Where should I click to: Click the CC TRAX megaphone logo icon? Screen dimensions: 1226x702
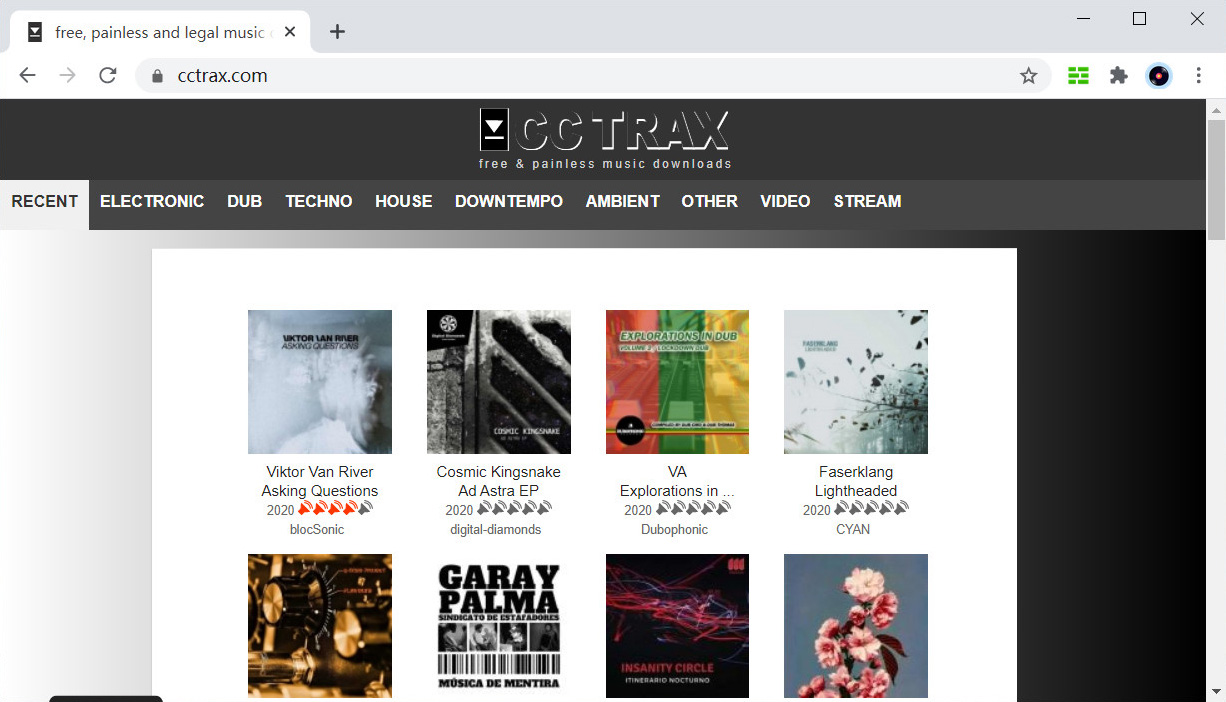tap(494, 130)
